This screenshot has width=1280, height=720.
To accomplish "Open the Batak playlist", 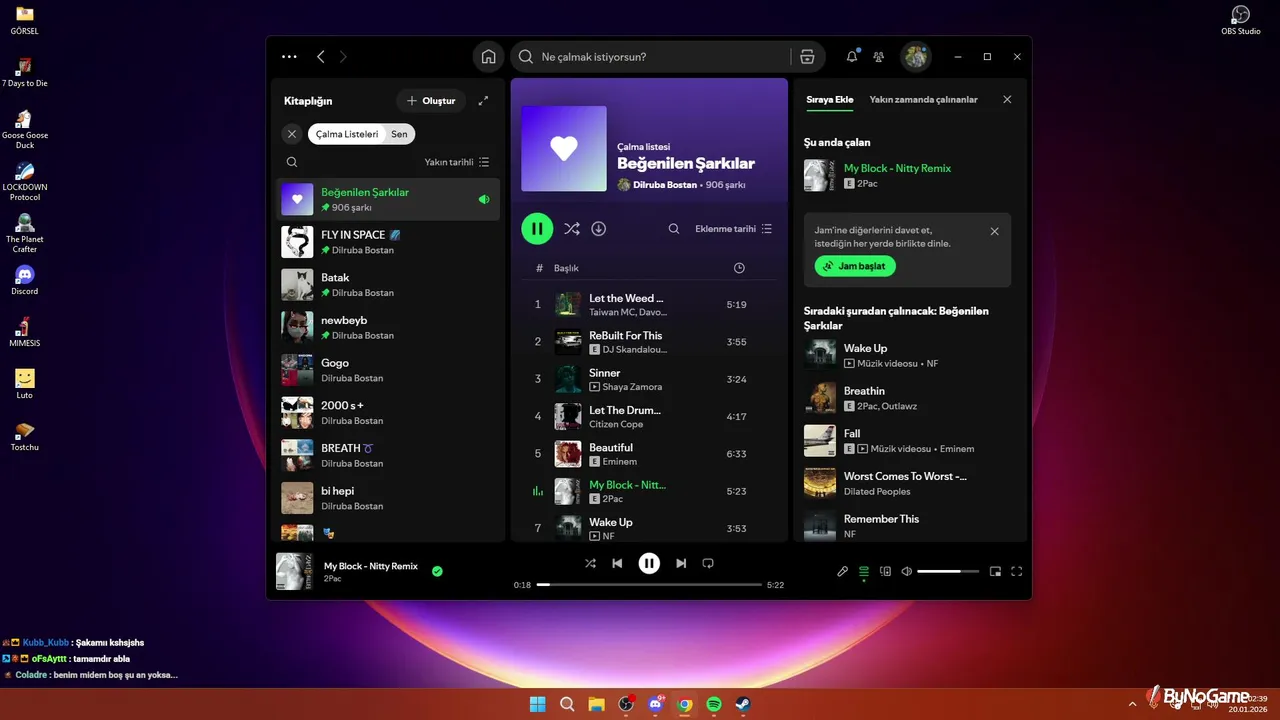I will [388, 285].
